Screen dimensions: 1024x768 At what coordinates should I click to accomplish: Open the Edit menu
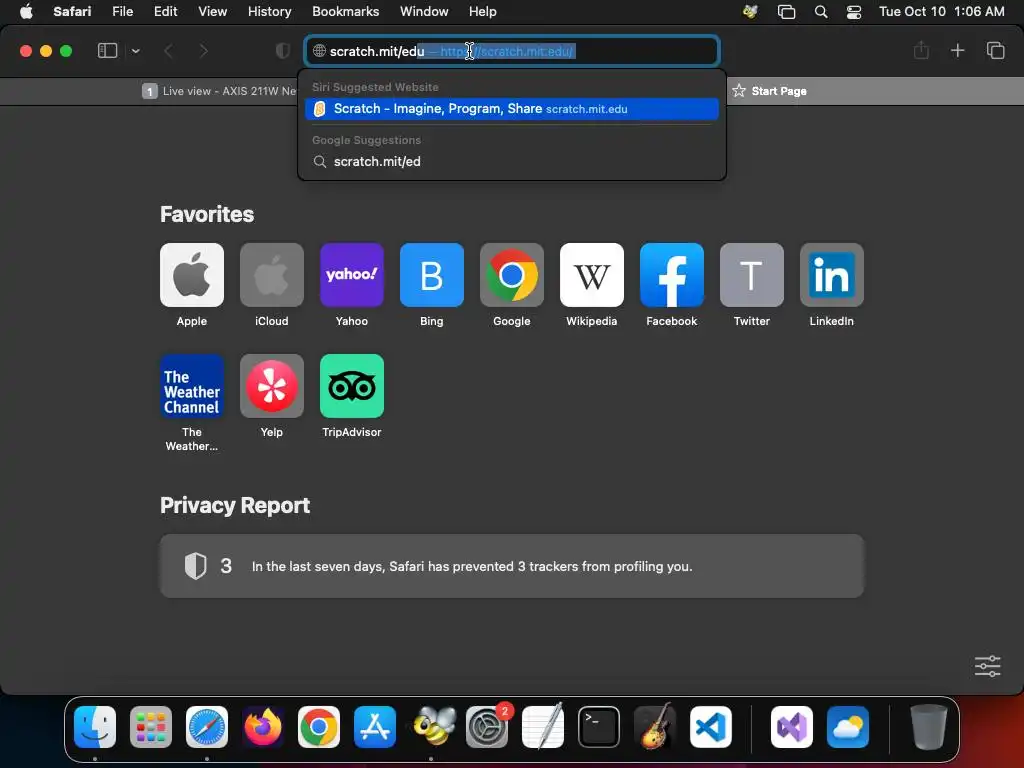point(165,12)
